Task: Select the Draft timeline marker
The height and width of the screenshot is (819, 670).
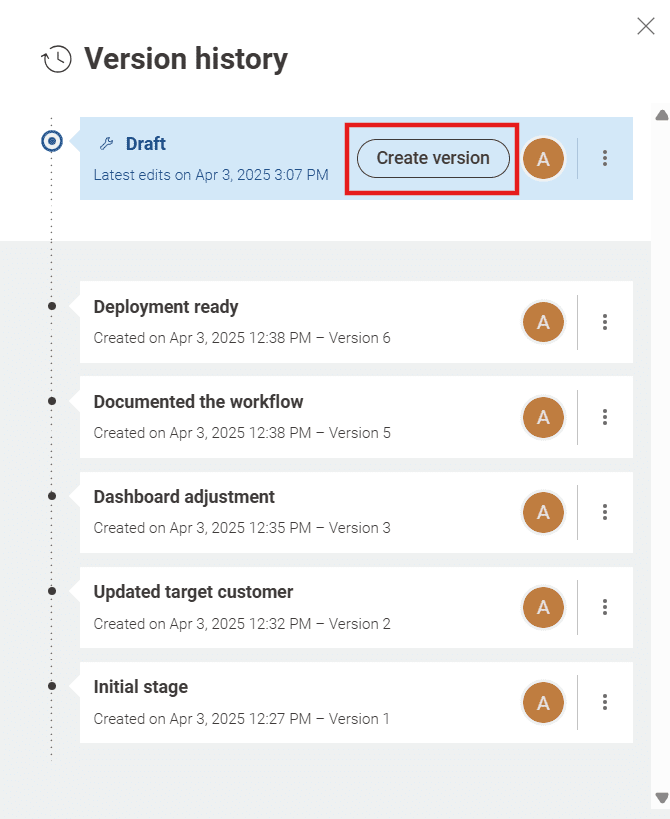Action: 52,141
